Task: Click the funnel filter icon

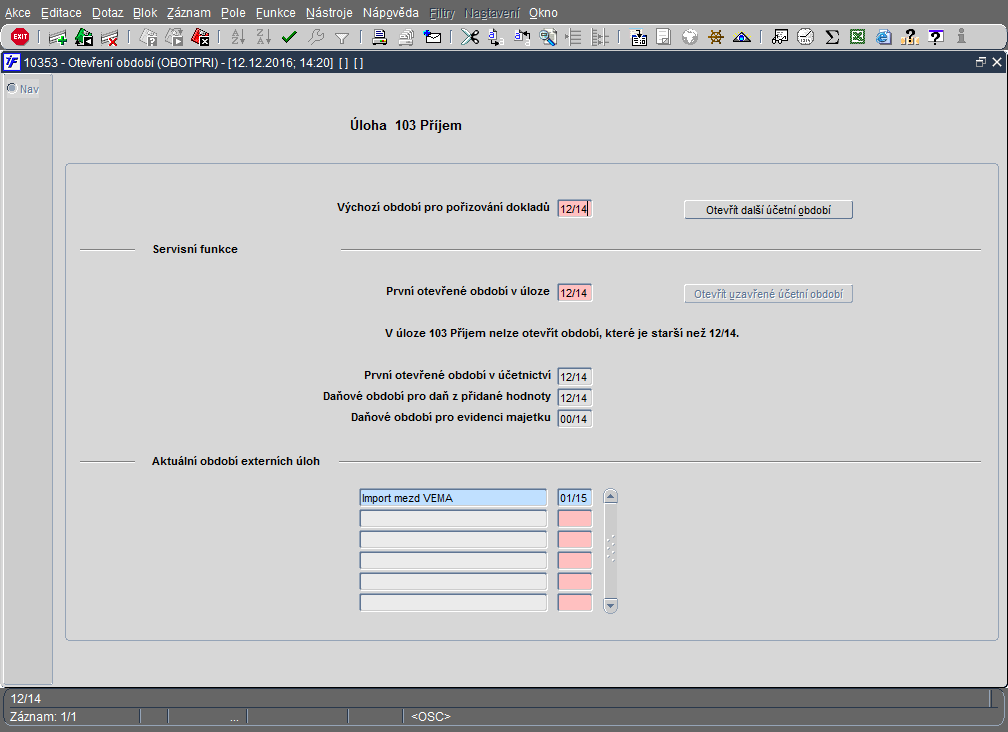Action: click(342, 38)
